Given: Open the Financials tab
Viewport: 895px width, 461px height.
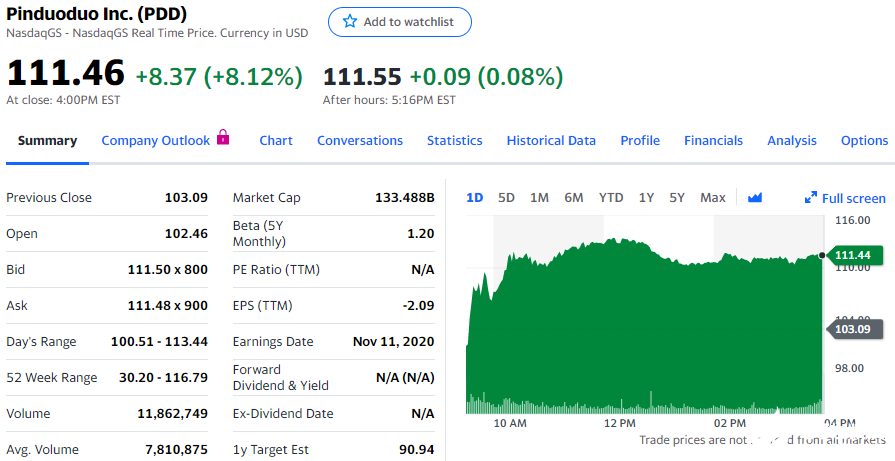Looking at the screenshot, I should pyautogui.click(x=713, y=140).
